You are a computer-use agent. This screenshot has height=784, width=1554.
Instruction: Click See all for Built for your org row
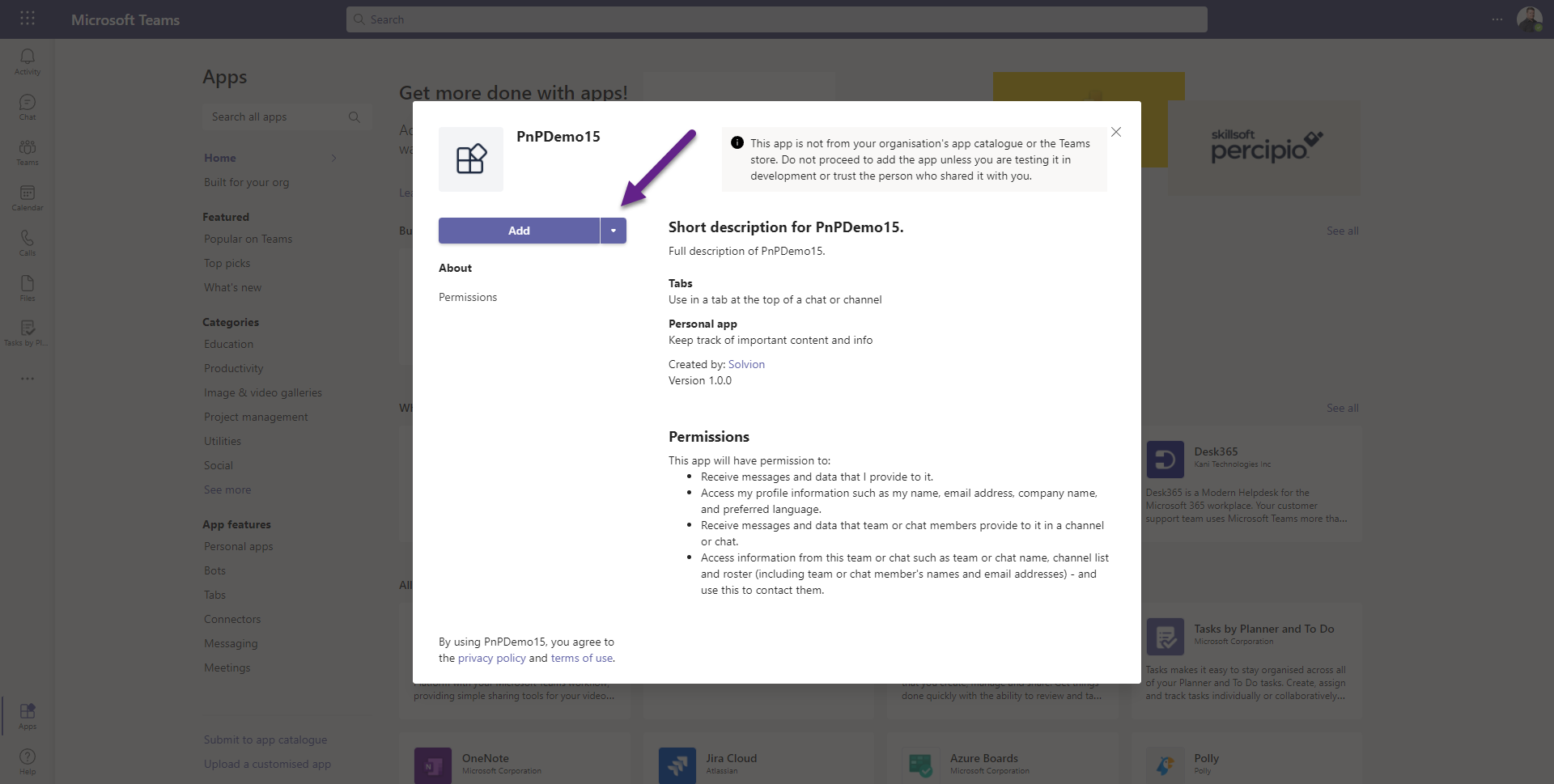1342,231
